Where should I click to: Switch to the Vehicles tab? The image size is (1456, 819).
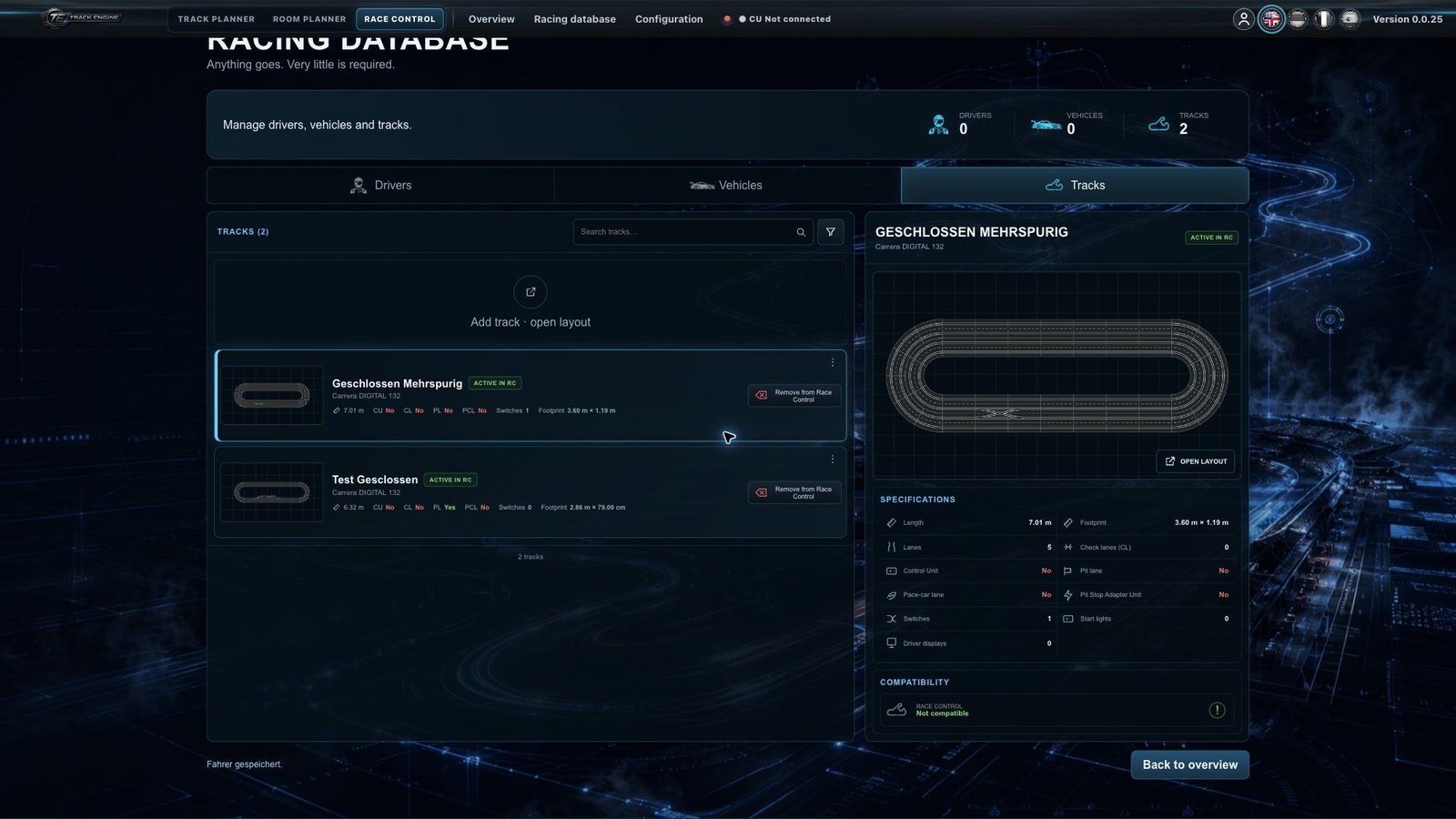(727, 186)
